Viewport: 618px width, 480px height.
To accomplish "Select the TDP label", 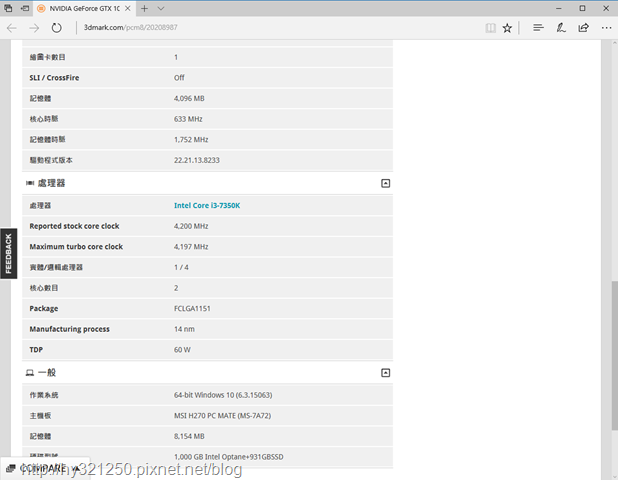I will click(36, 350).
